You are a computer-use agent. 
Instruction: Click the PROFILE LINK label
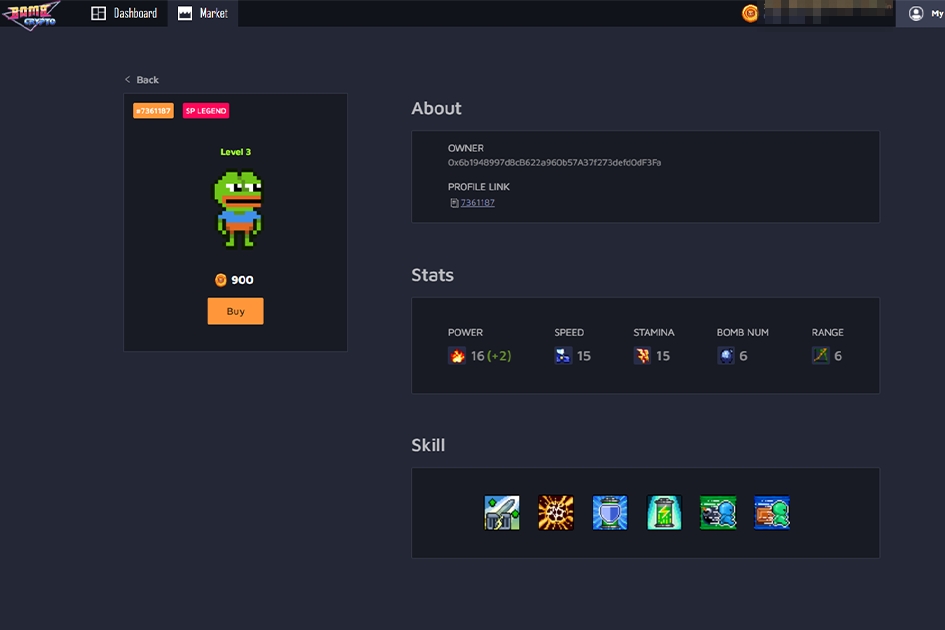click(x=479, y=187)
